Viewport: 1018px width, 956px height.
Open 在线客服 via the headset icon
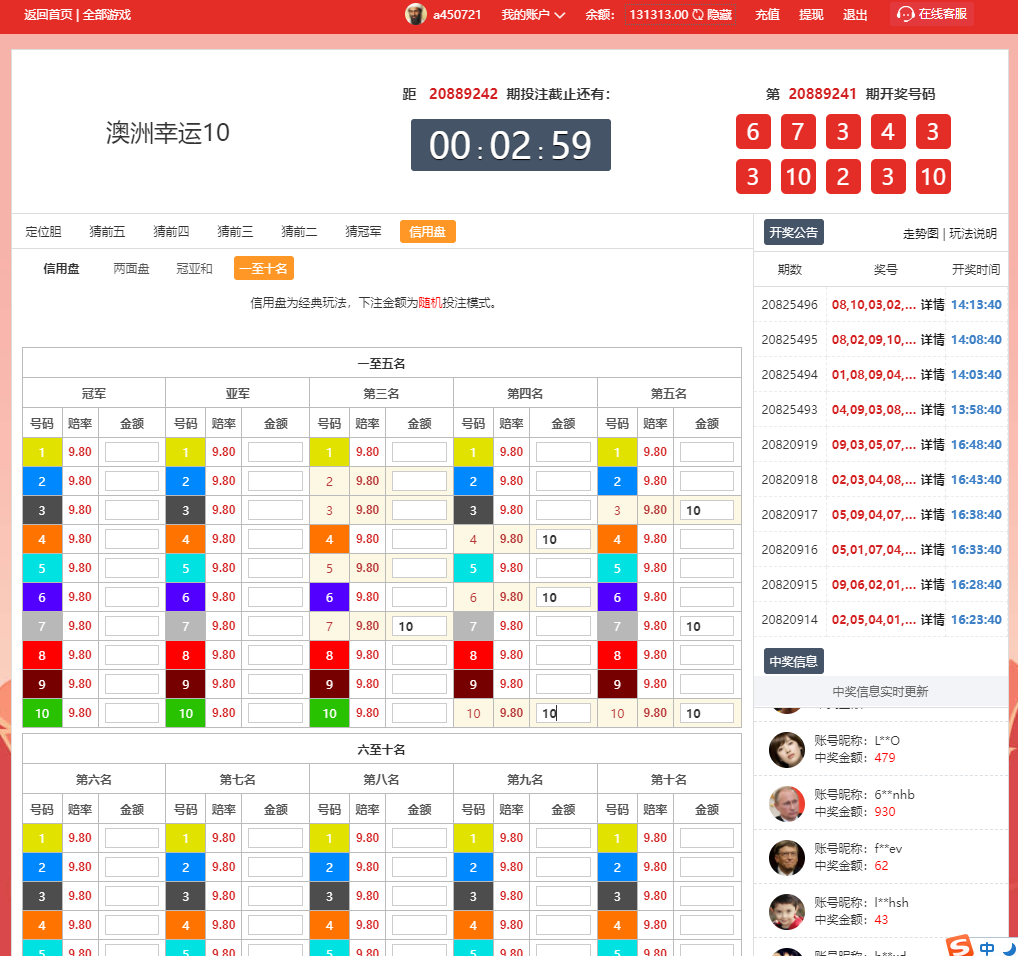[x=906, y=14]
